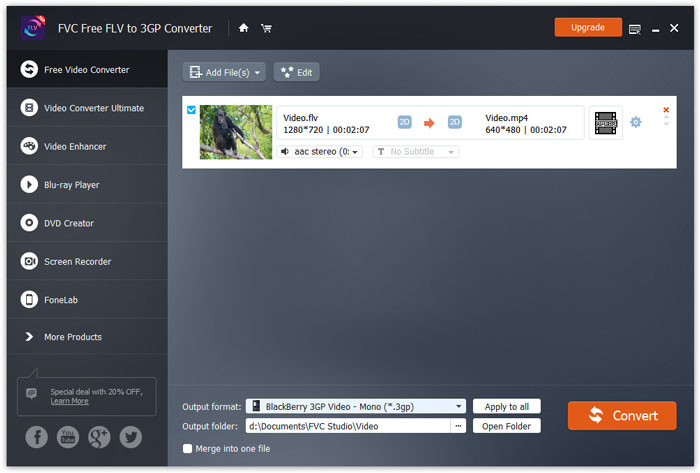Expand the More Products chevron
The height and width of the screenshot is (473, 700).
pyautogui.click(x=29, y=336)
